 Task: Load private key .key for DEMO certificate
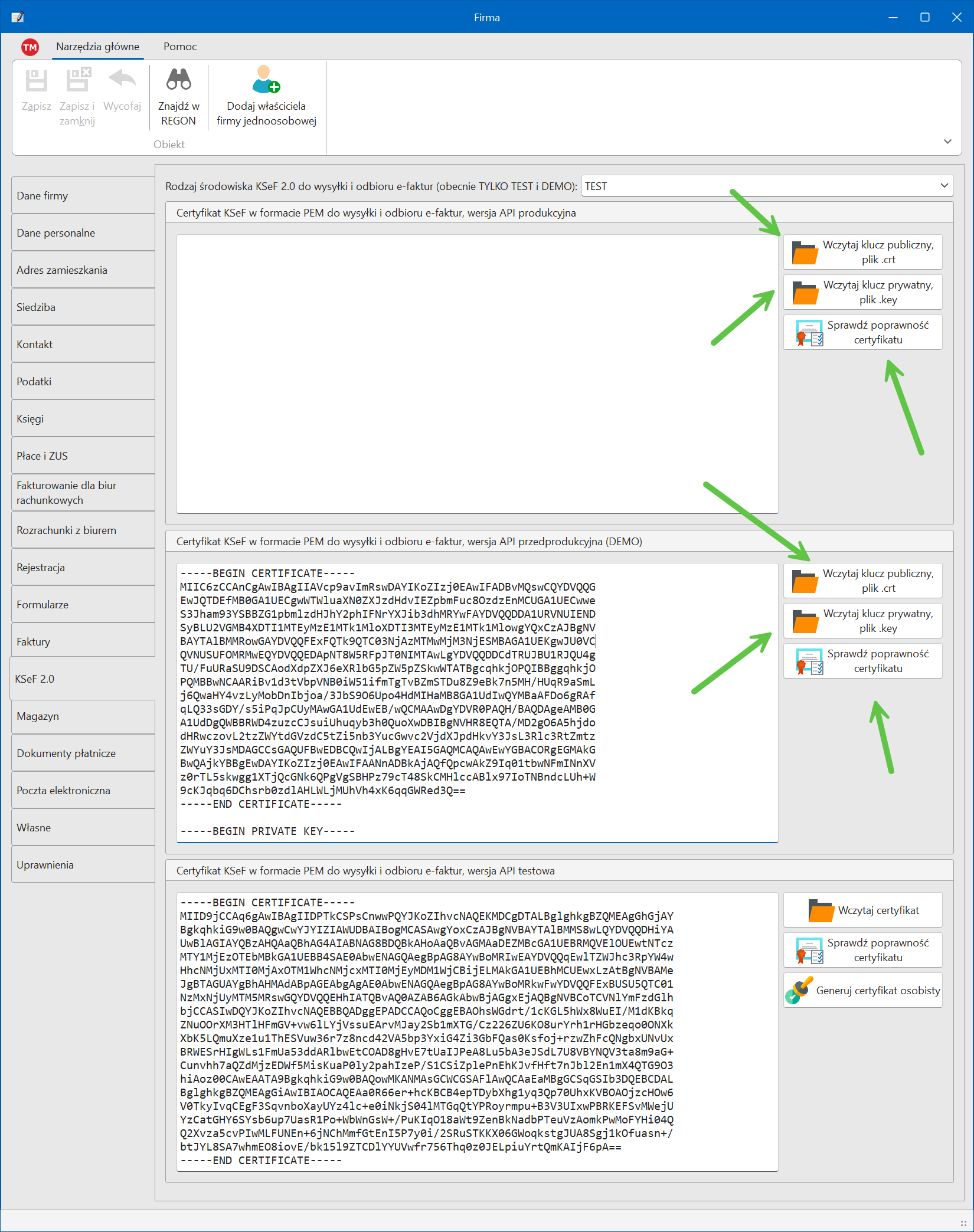tap(862, 621)
